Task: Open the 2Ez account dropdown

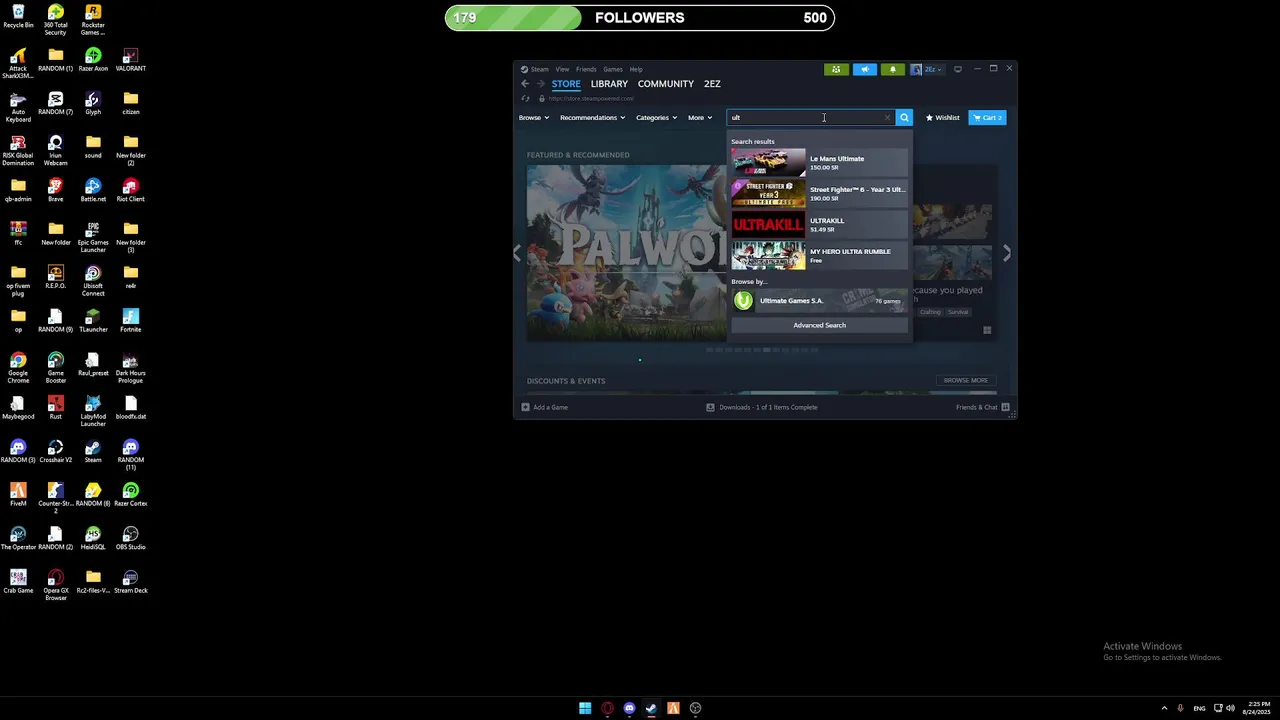Action: pos(927,69)
